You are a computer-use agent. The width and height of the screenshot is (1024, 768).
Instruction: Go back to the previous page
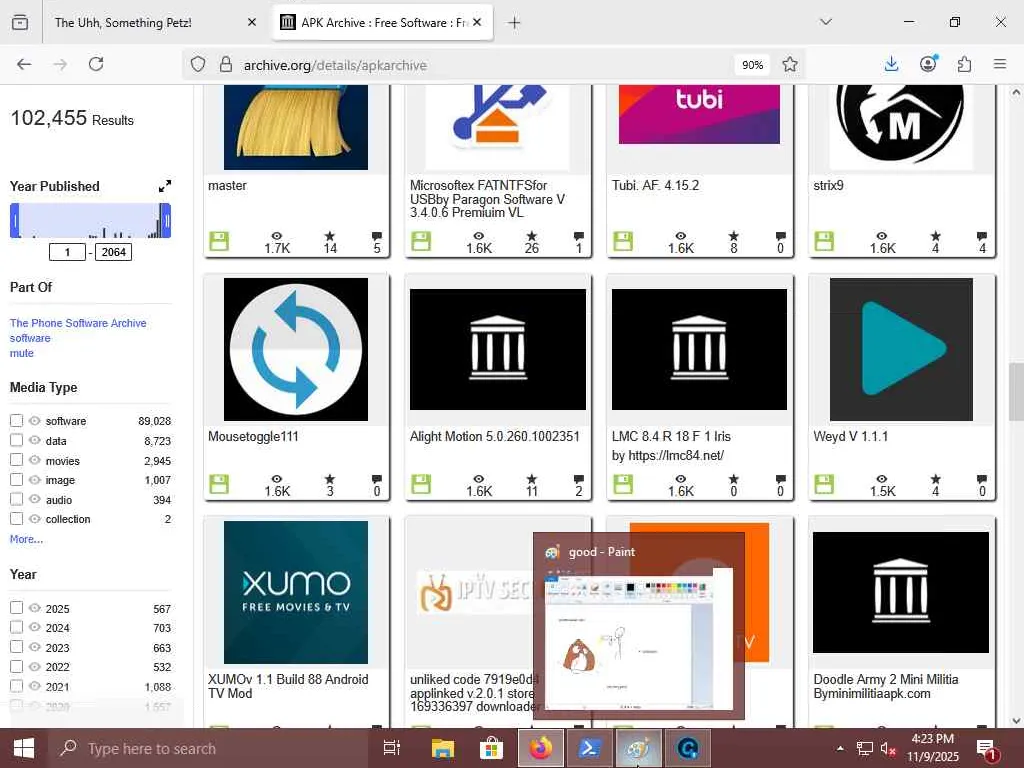(x=24, y=64)
